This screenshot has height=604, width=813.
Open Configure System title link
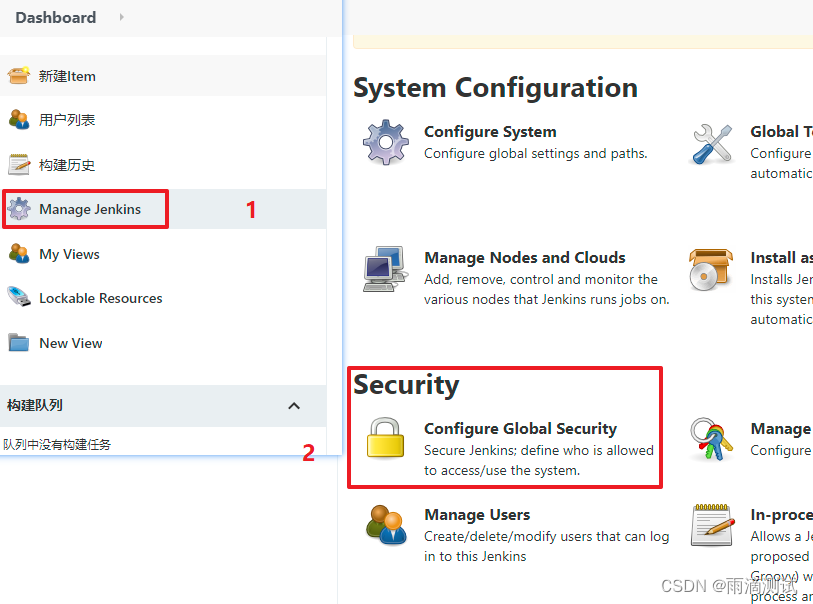point(490,132)
